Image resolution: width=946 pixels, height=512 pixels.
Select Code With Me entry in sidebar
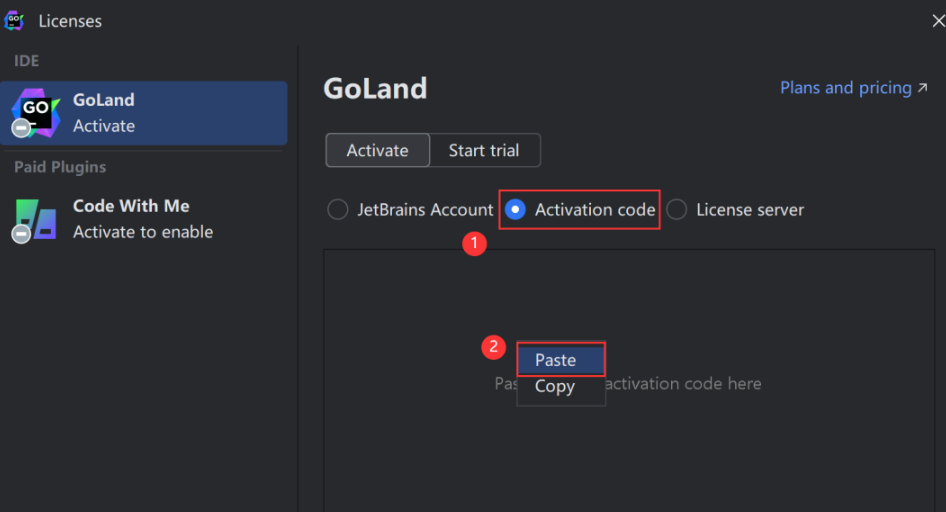[x=144, y=220]
